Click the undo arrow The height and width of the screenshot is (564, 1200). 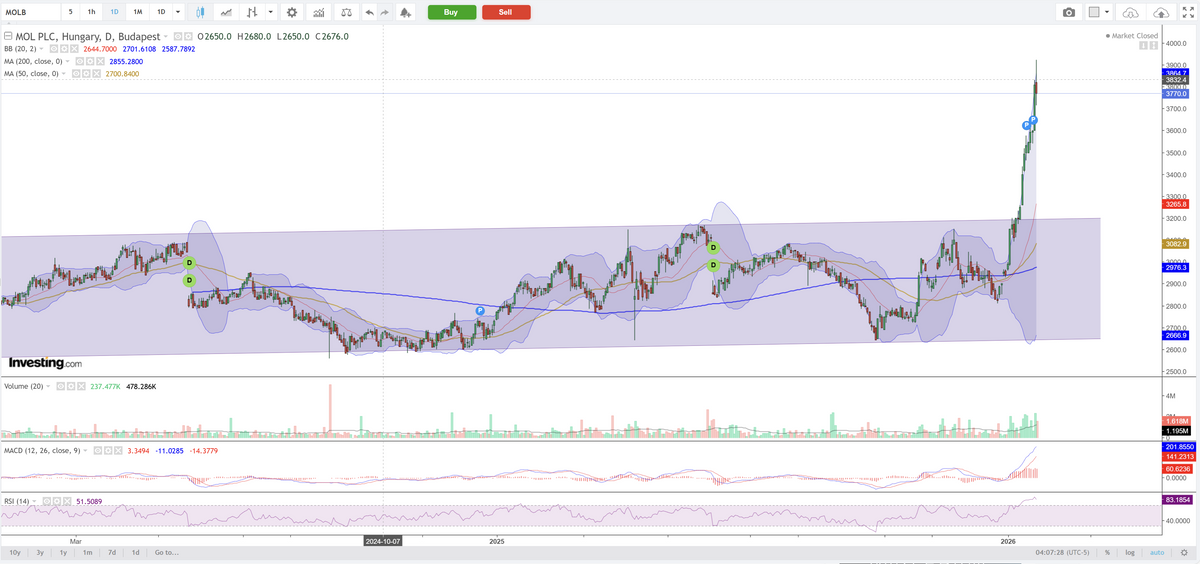click(370, 12)
